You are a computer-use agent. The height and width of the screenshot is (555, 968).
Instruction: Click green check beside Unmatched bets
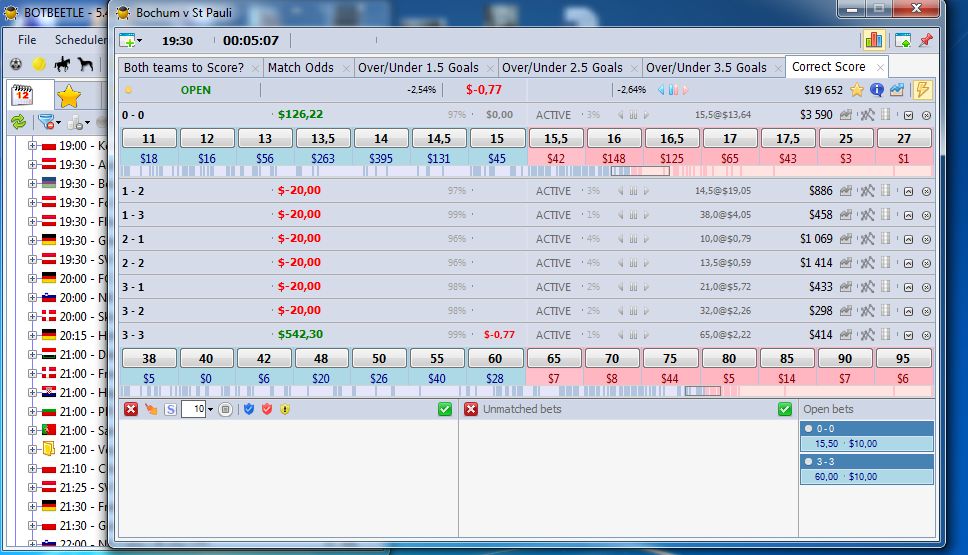coord(785,409)
